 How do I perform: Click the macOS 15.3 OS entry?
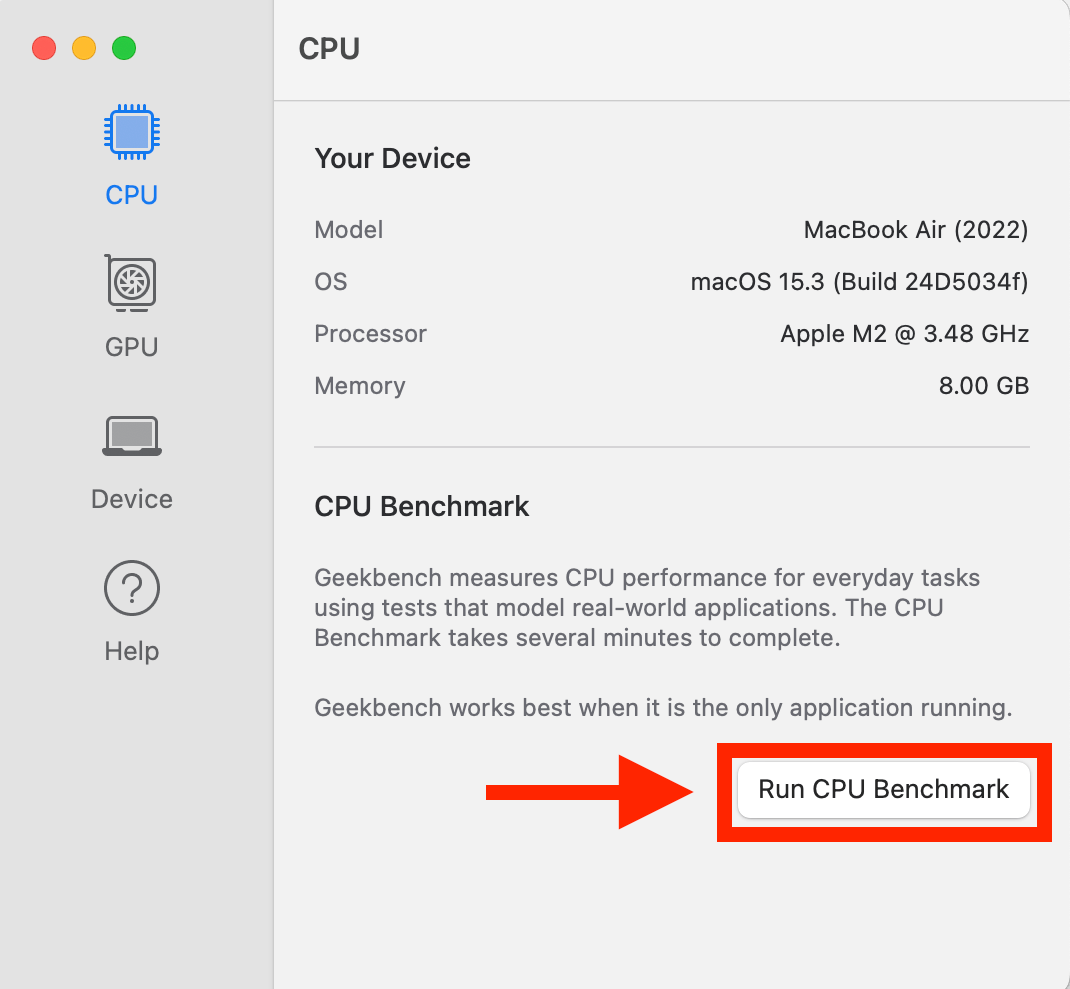[x=858, y=282]
